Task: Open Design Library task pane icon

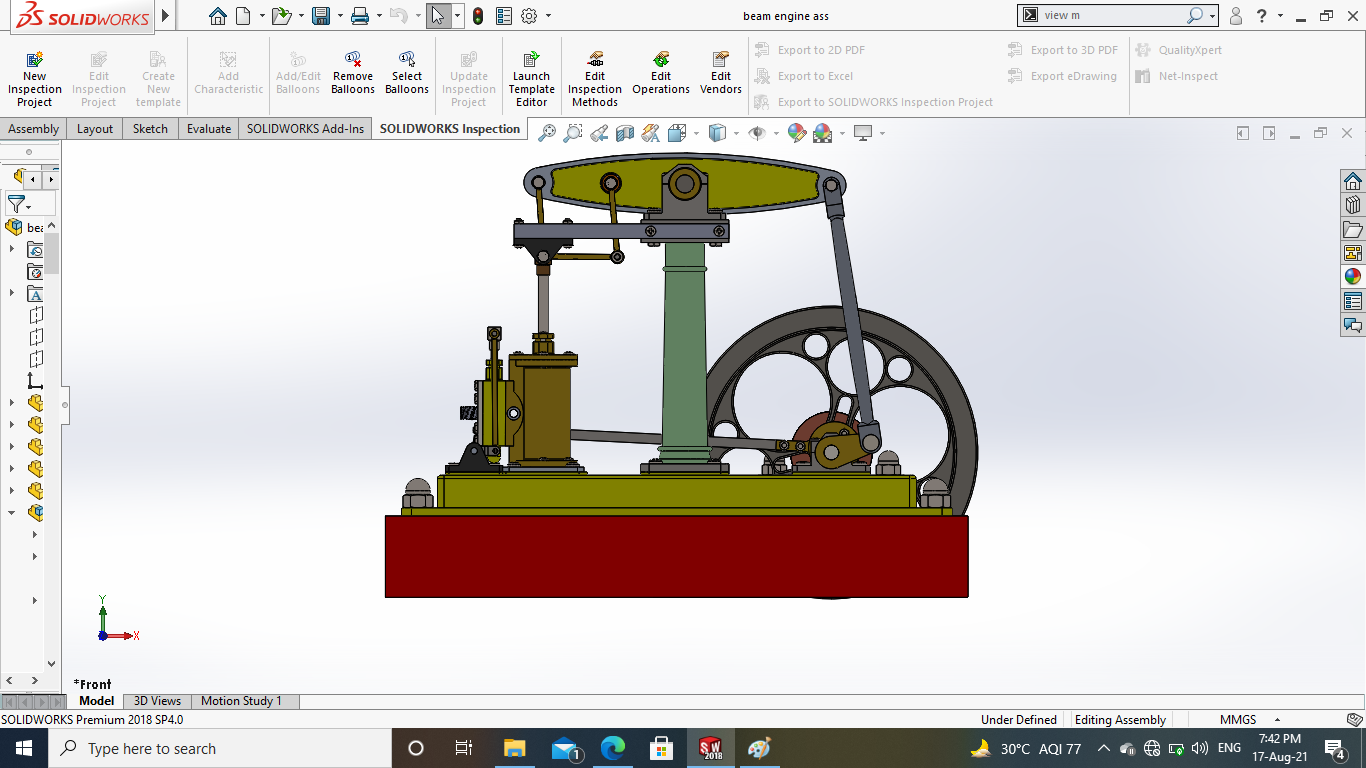Action: tap(1353, 205)
